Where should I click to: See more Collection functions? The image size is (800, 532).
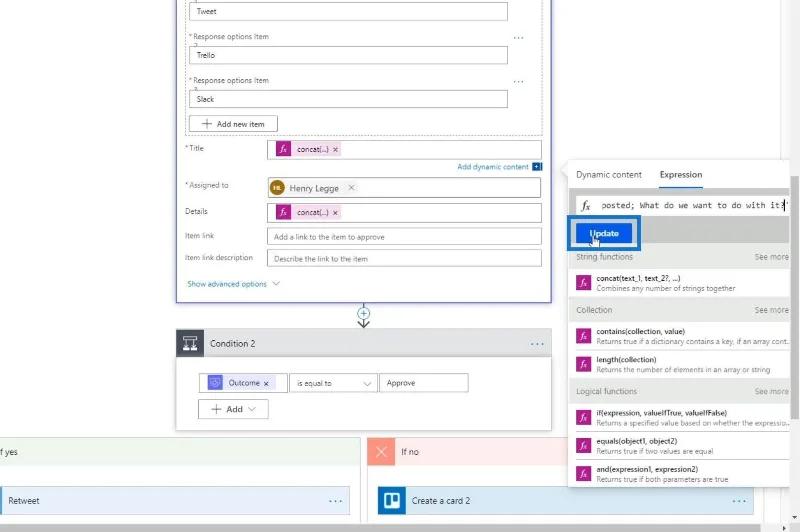(x=771, y=310)
